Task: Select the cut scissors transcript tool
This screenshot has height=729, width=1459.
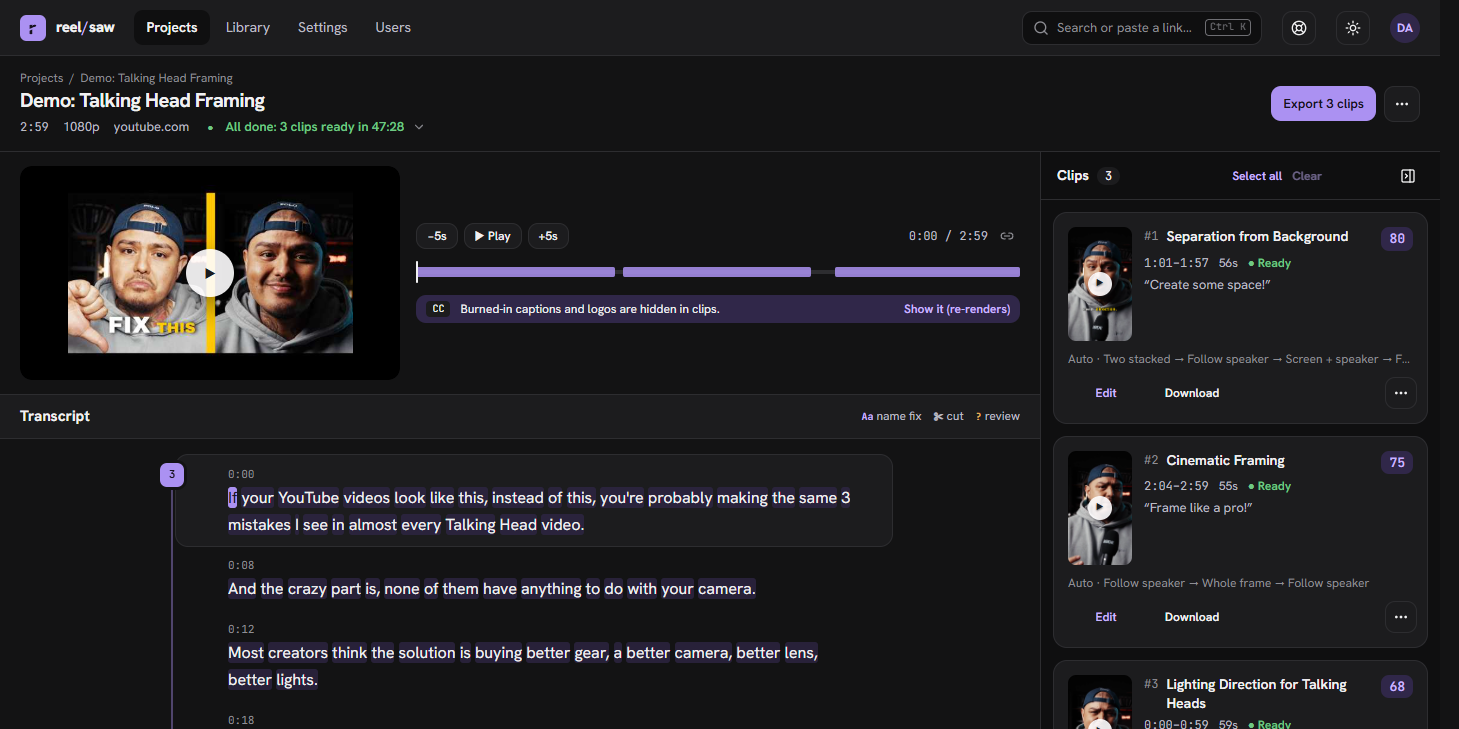Action: [x=948, y=416]
